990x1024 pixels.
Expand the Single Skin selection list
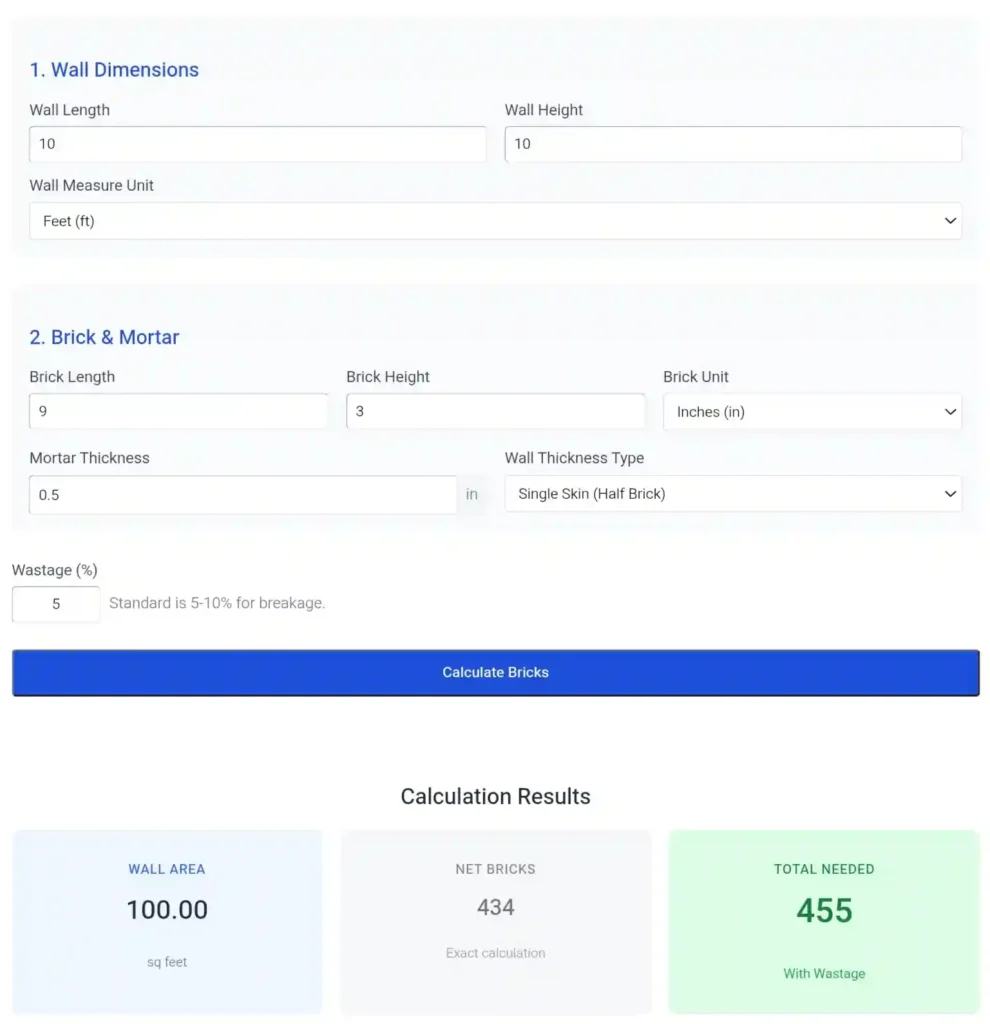coord(951,493)
